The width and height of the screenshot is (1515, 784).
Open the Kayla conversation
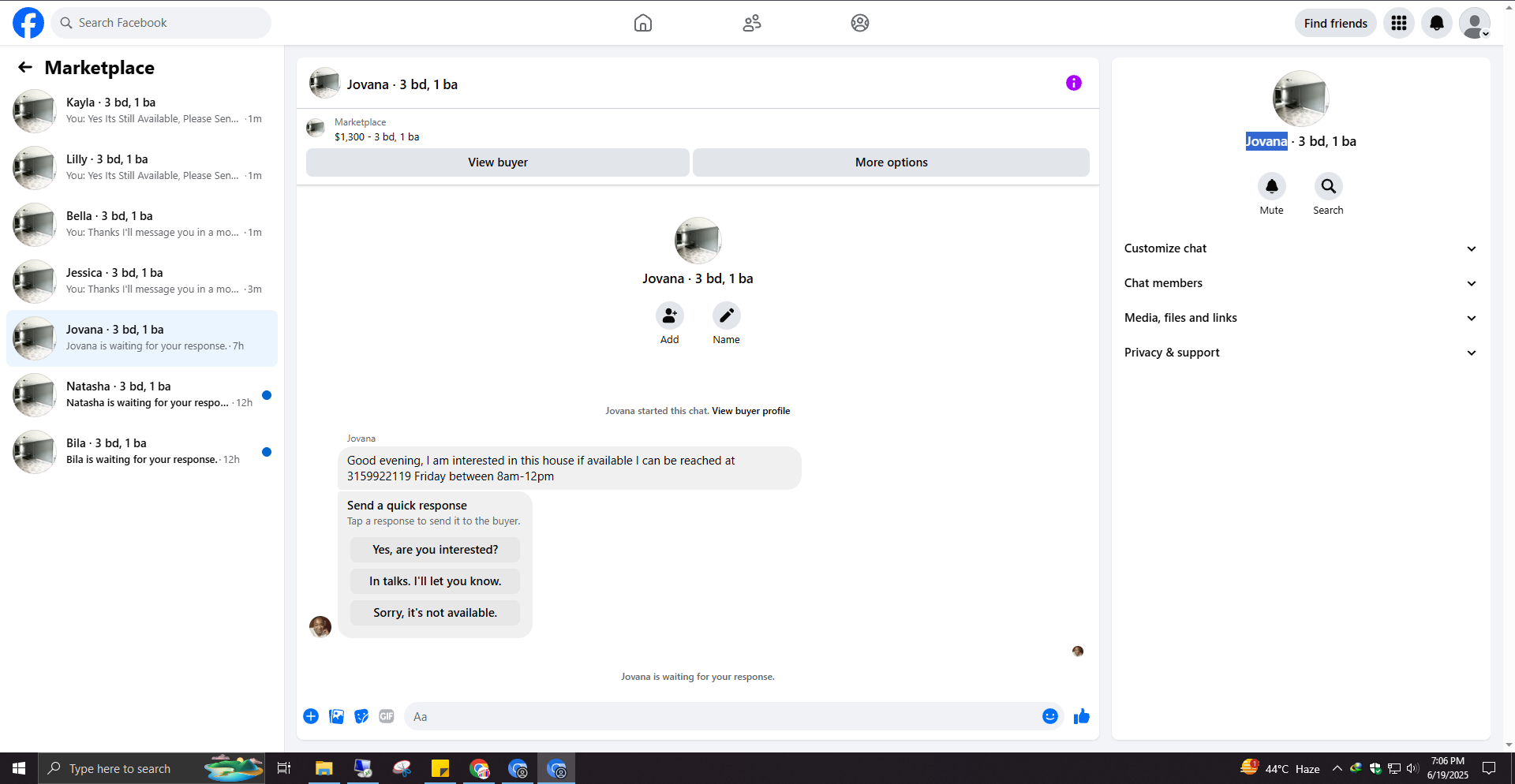142,111
